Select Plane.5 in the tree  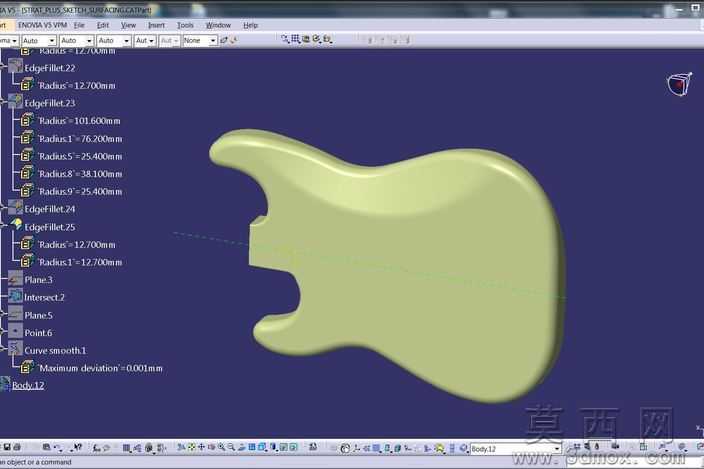(38, 315)
